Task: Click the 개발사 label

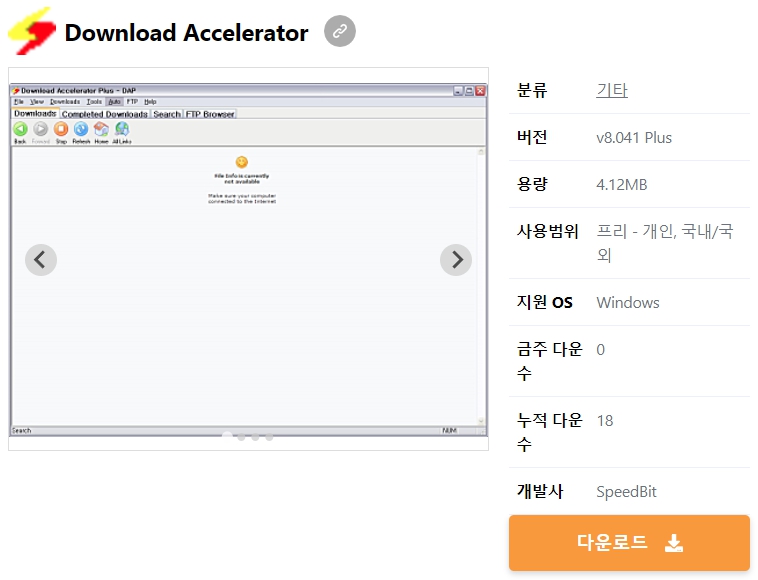Action: [x=540, y=491]
